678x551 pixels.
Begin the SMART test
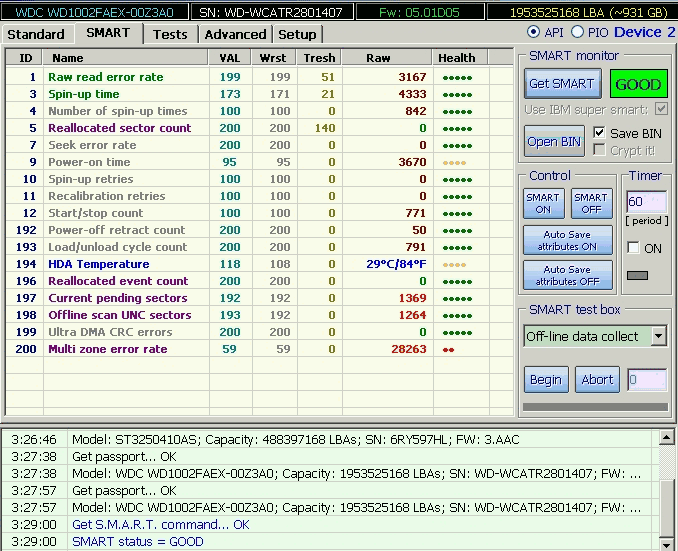[x=546, y=380]
